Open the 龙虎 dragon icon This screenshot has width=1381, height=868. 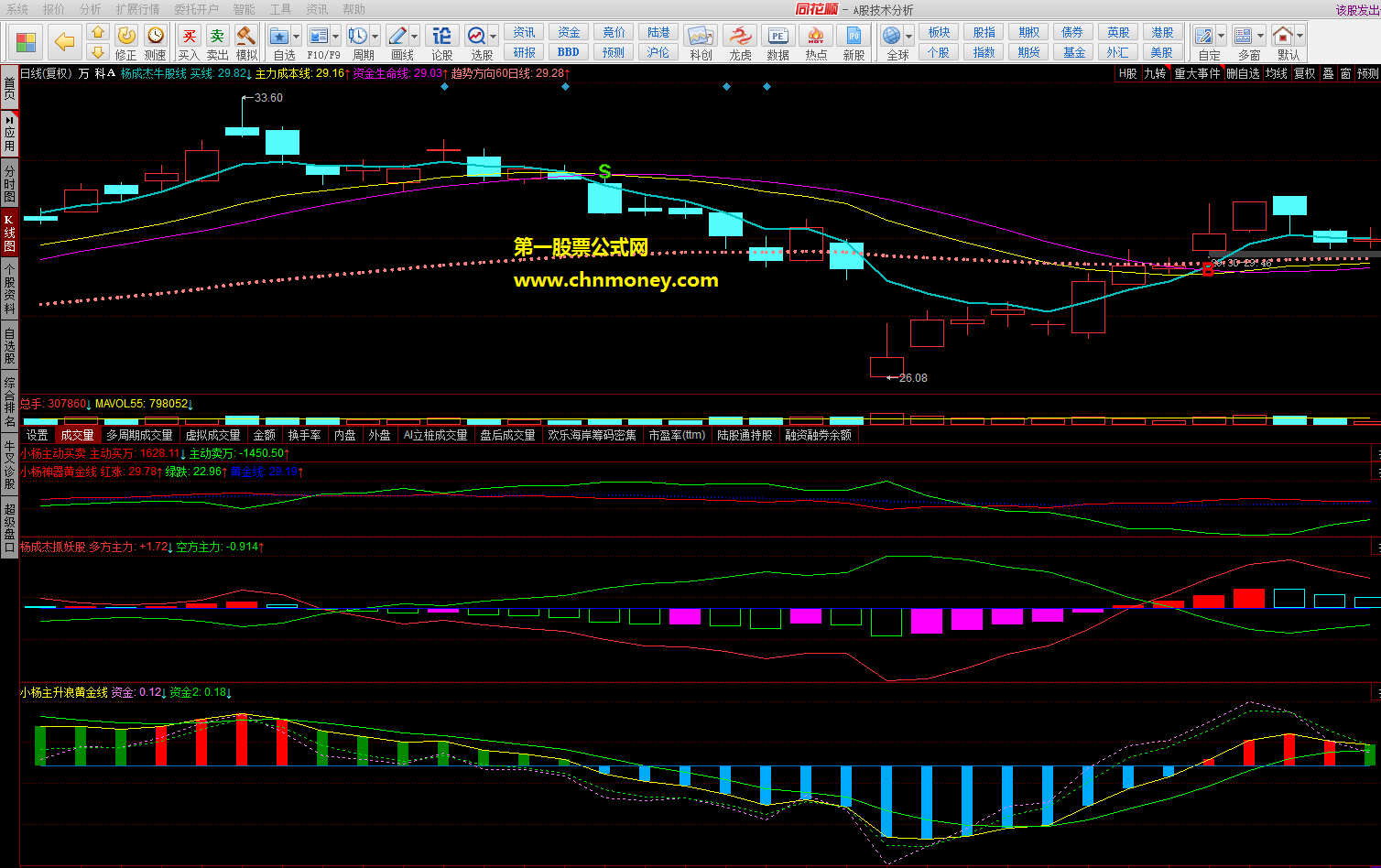739,36
